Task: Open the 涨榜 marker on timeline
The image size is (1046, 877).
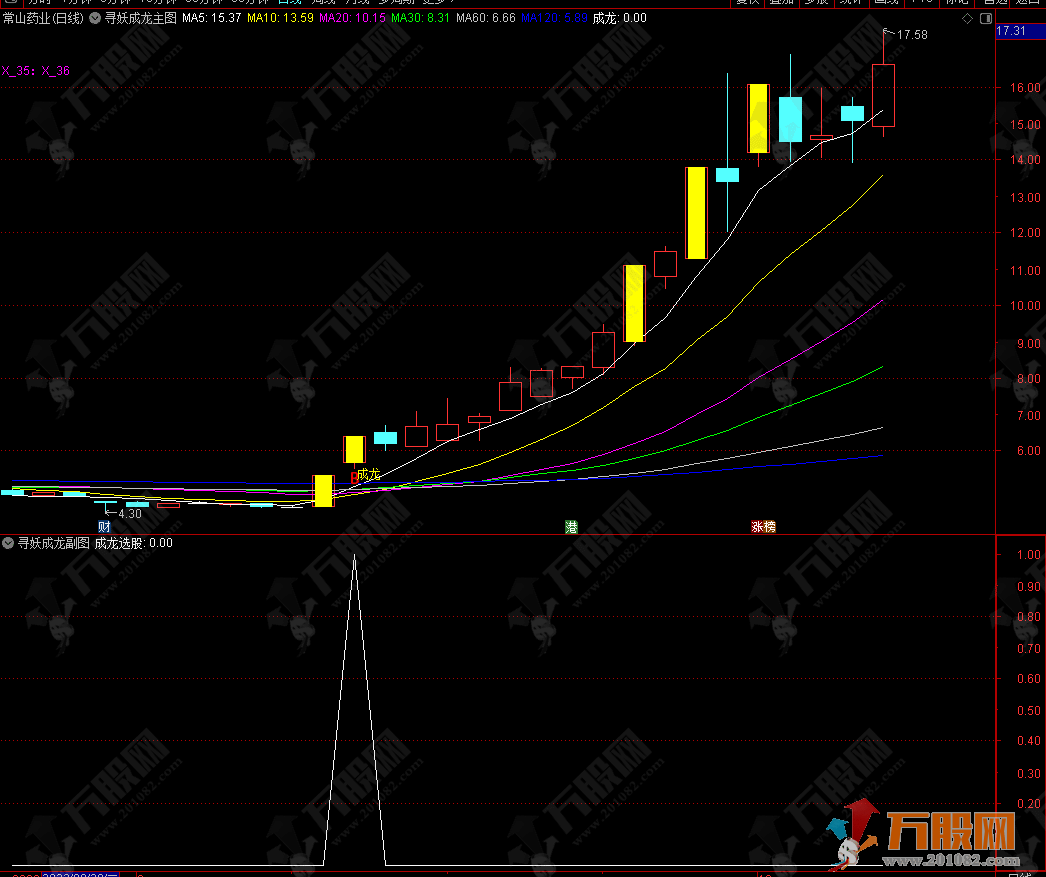Action: point(763,527)
